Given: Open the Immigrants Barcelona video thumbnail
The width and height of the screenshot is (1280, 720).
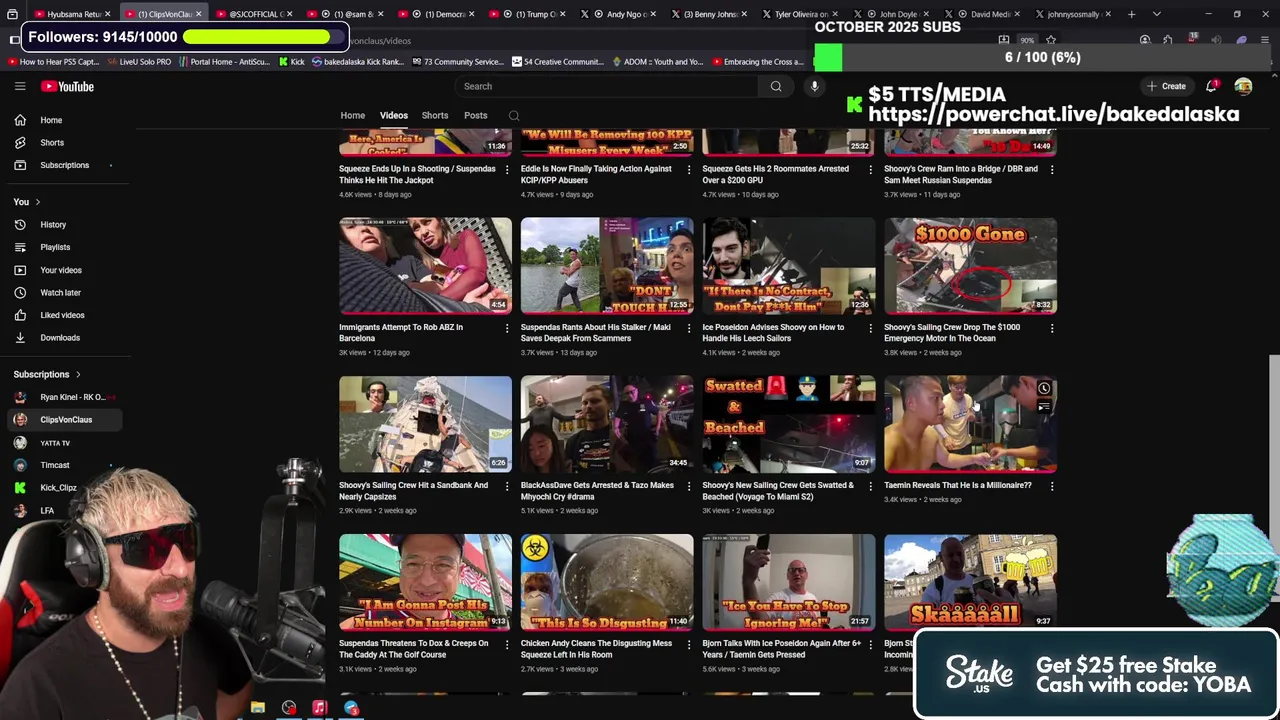Looking at the screenshot, I should 425,266.
